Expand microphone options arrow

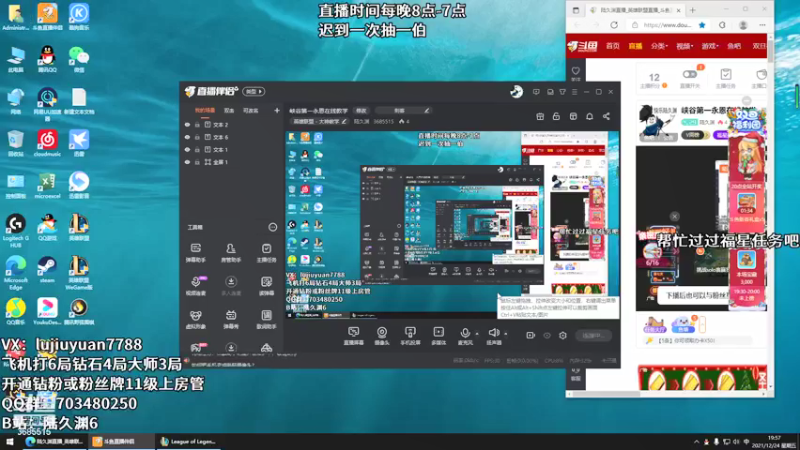pos(477,334)
